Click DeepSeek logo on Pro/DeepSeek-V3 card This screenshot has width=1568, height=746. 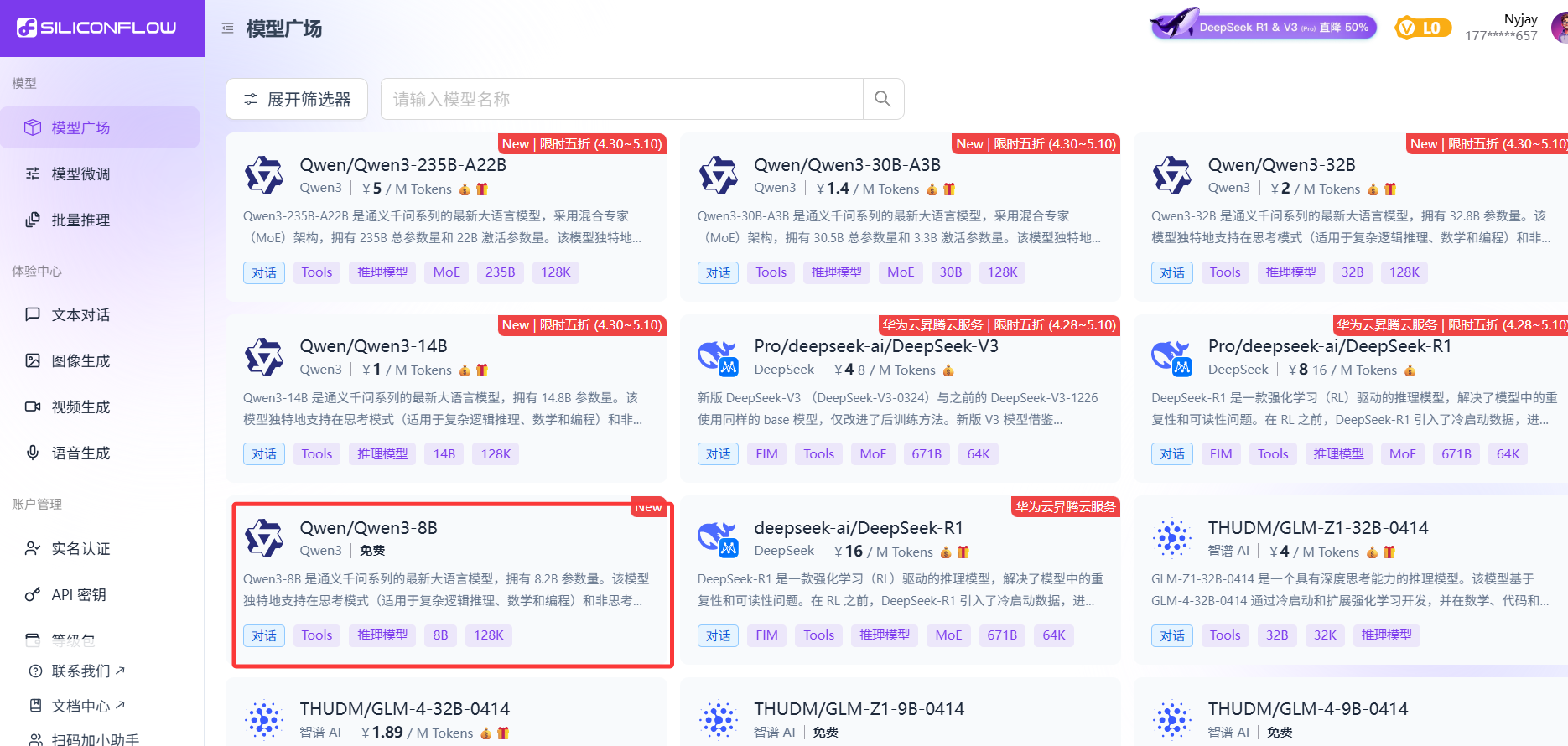point(719,357)
